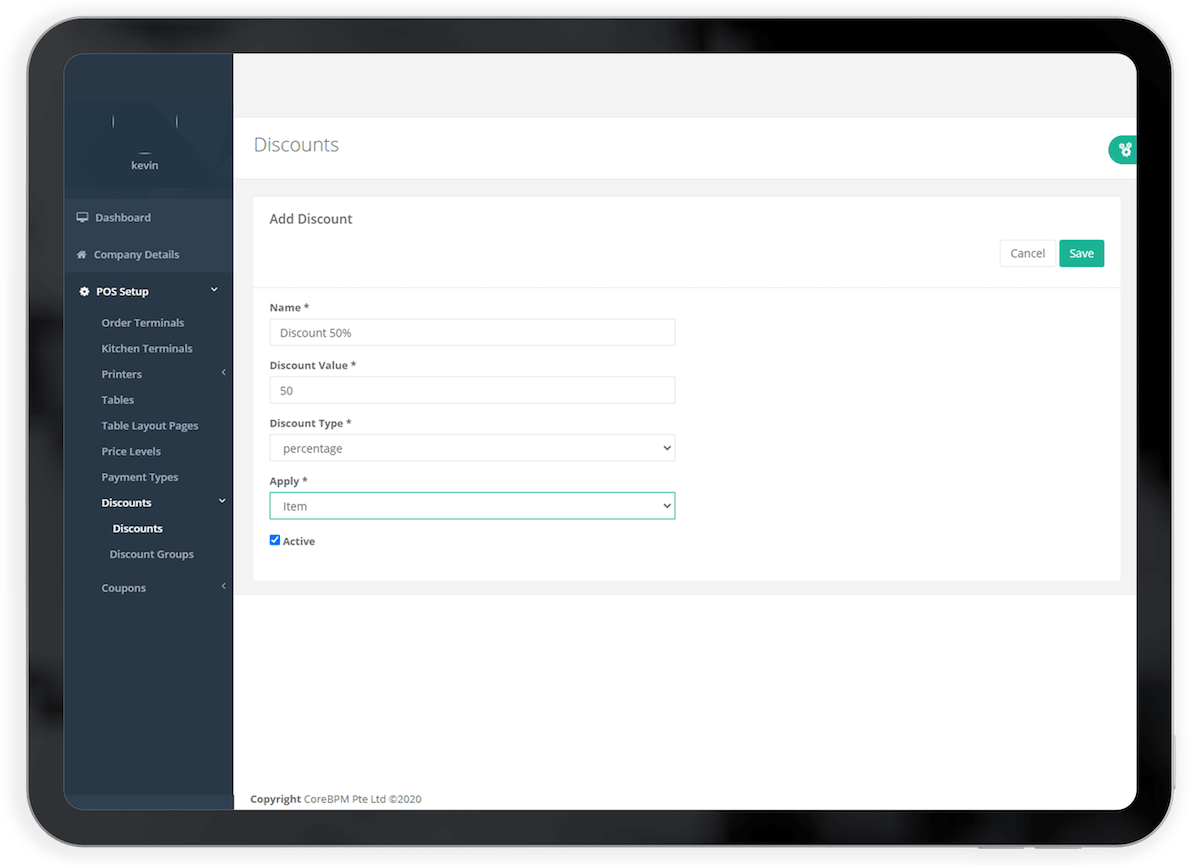Open Table Layout Pages
Viewport: 1200px width, 865px height.
[149, 426]
